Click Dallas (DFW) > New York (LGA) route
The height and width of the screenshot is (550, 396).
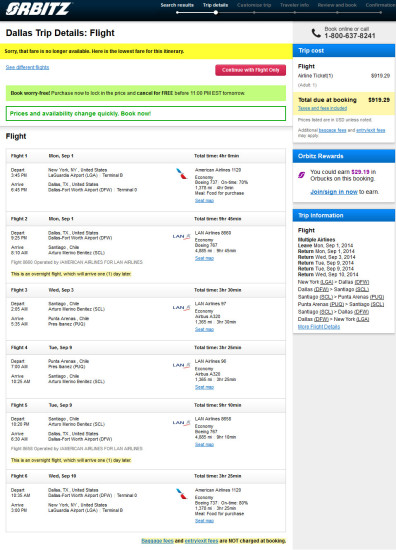tap(333, 319)
